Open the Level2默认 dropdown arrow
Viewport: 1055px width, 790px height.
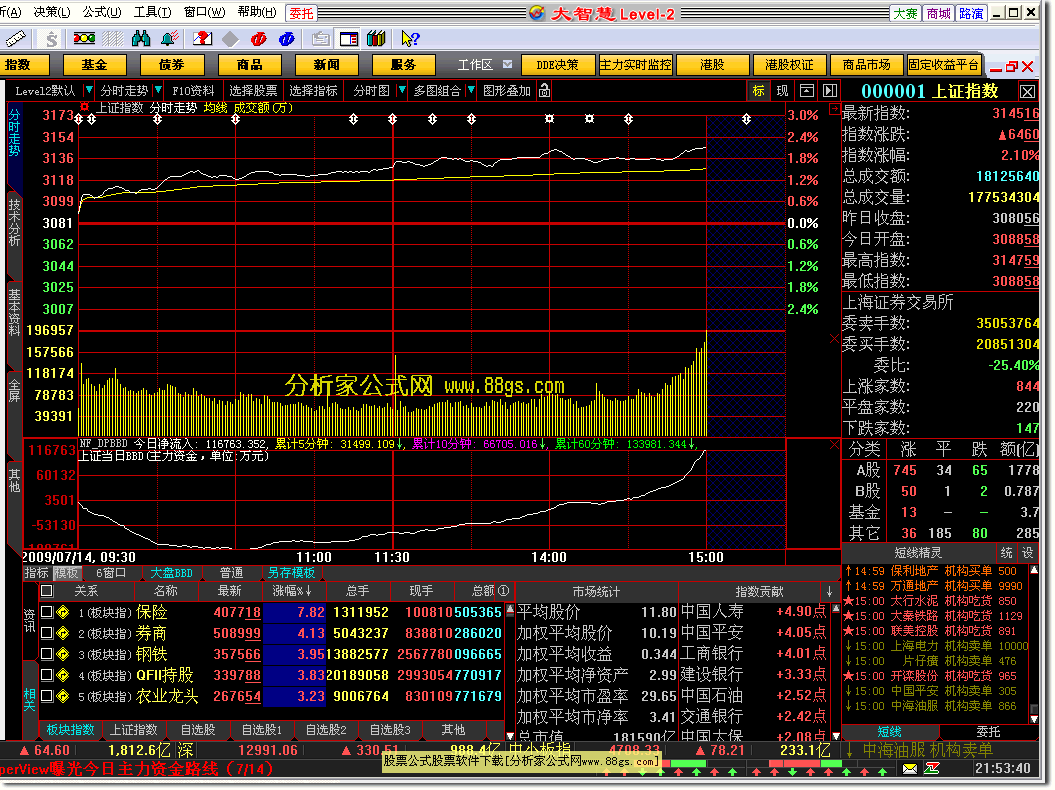tap(88, 90)
